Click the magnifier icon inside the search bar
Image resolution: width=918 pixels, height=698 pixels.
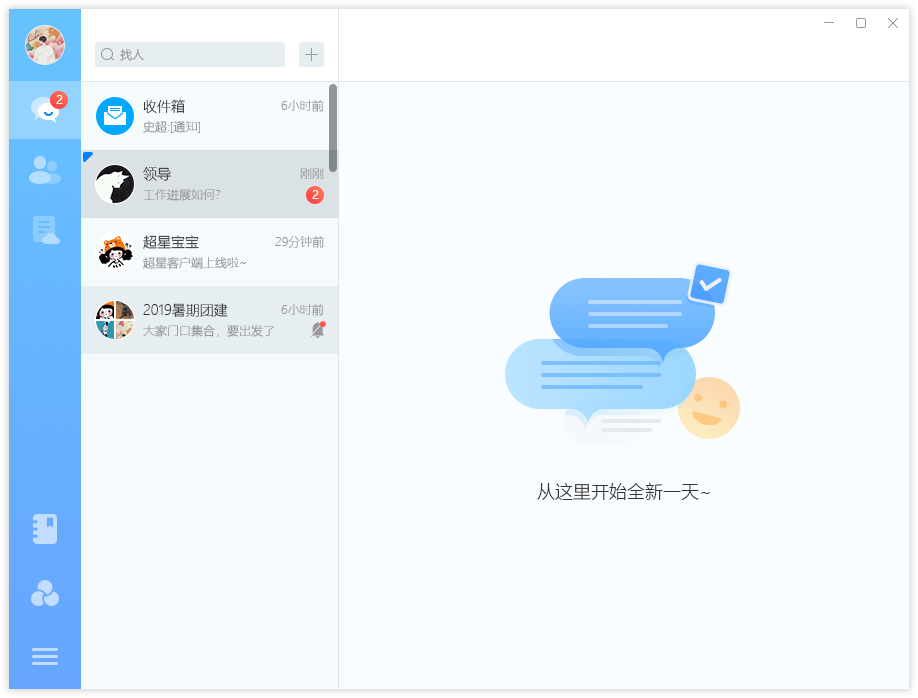click(x=107, y=54)
